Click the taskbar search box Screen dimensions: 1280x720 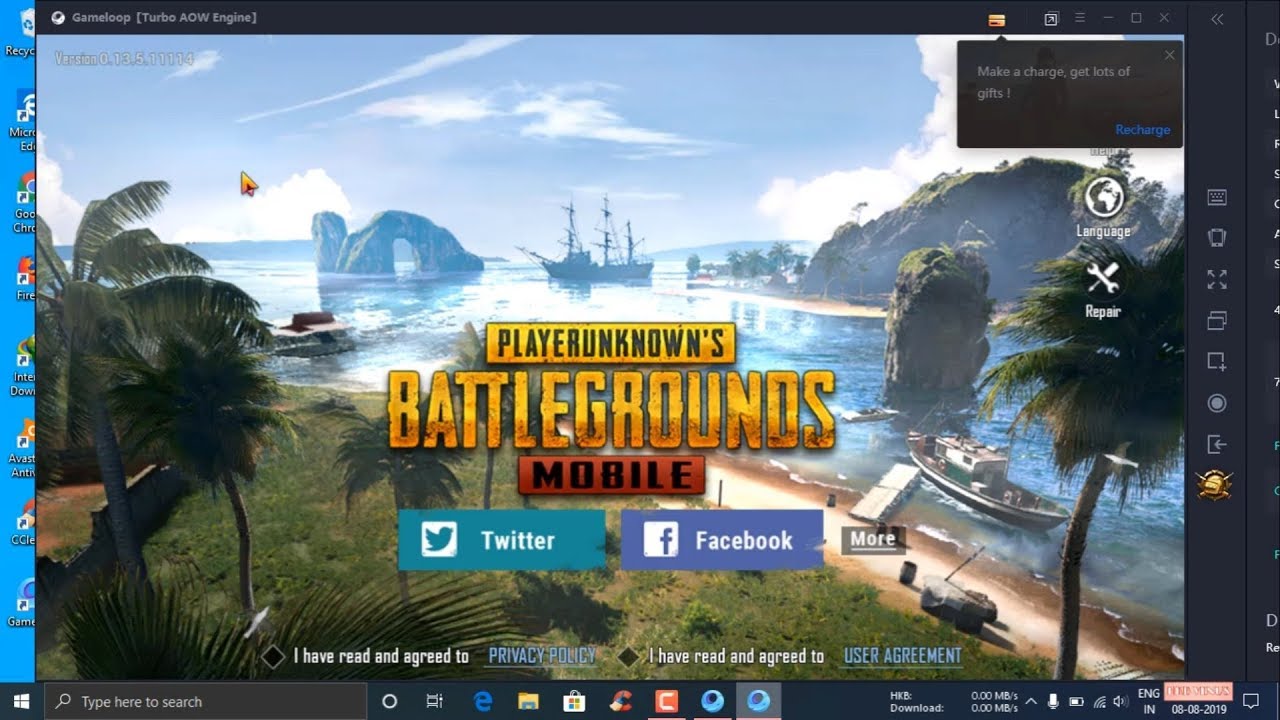coord(207,701)
